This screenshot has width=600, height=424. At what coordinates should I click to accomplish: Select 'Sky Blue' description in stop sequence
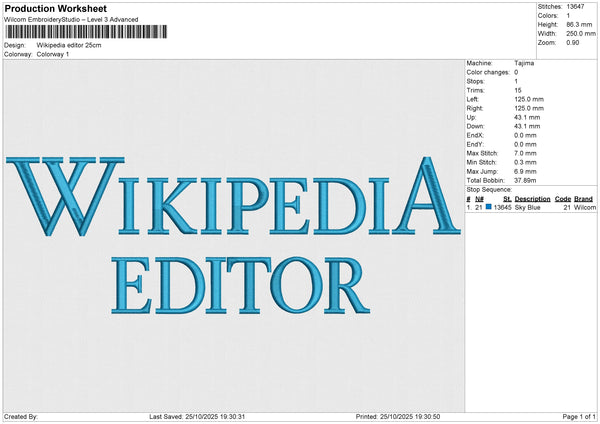coord(527,207)
